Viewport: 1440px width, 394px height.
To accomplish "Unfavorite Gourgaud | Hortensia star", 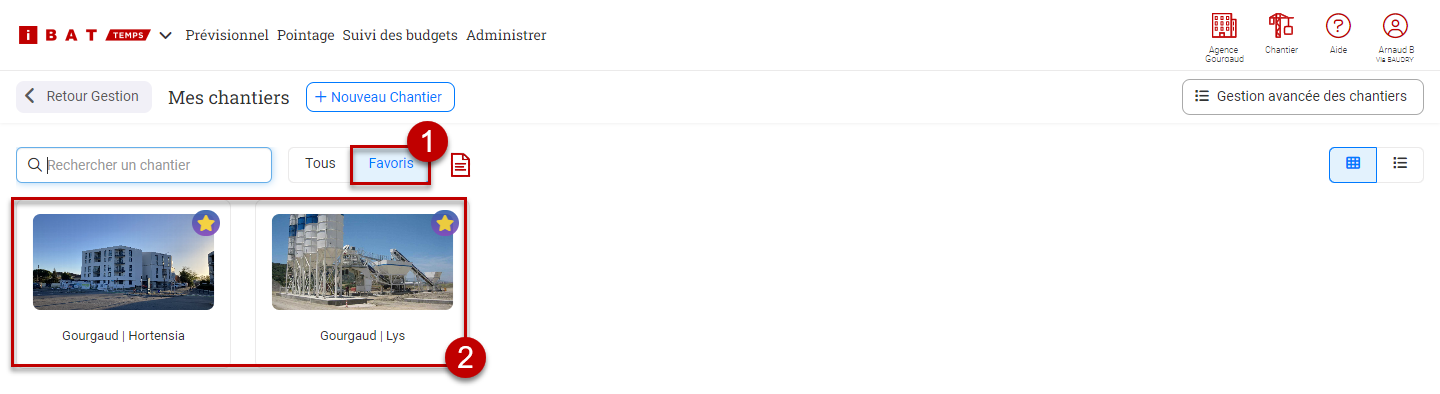I will click(x=206, y=224).
